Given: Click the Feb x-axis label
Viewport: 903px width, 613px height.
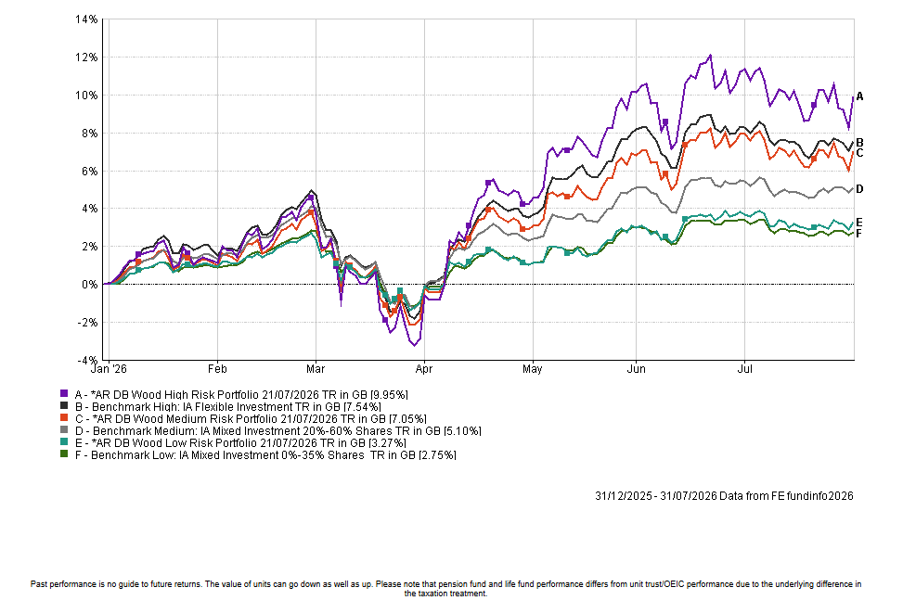Looking at the screenshot, I should pos(218,369).
